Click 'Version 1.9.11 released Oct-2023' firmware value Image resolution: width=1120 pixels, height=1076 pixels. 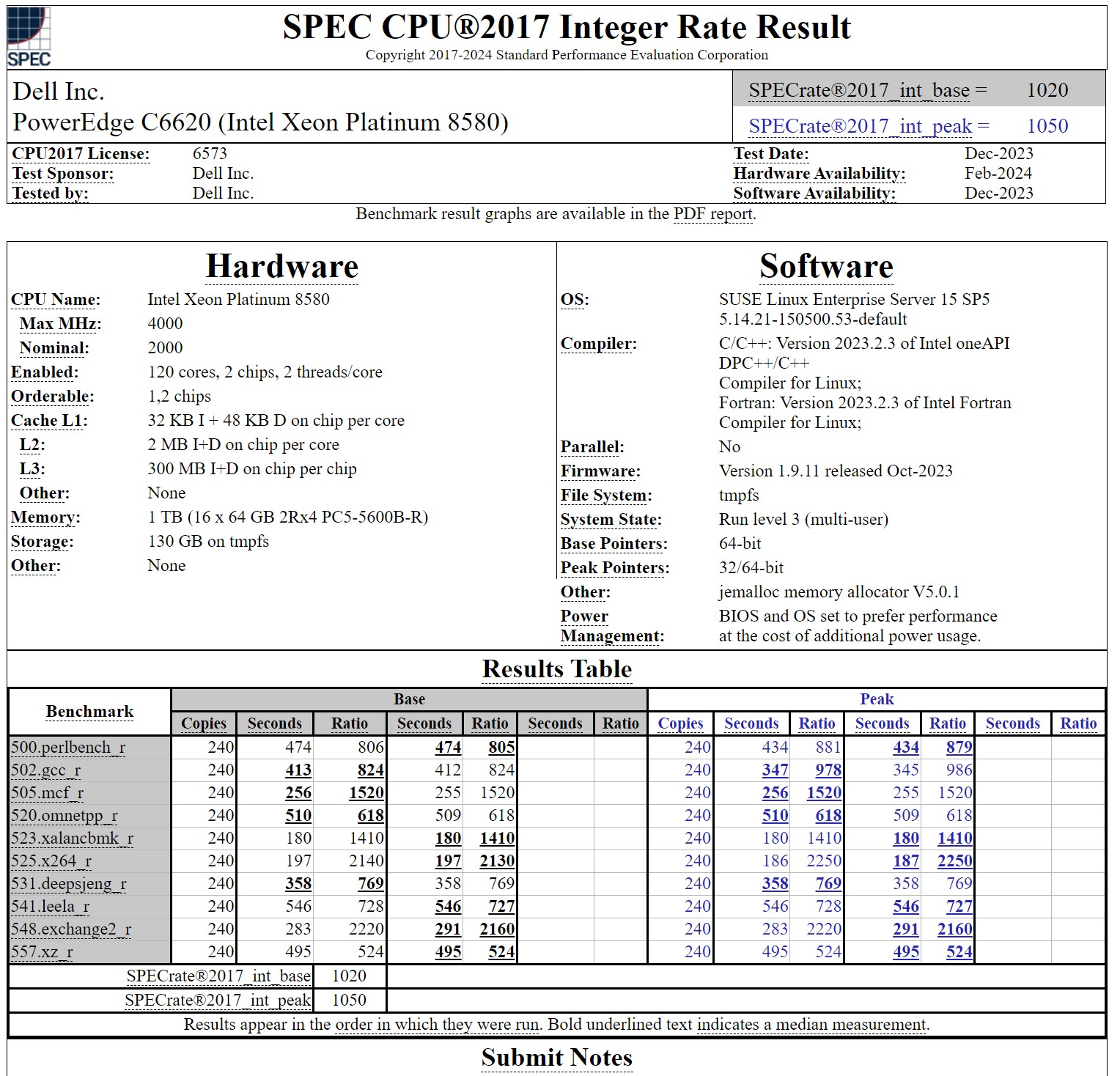[836, 471]
